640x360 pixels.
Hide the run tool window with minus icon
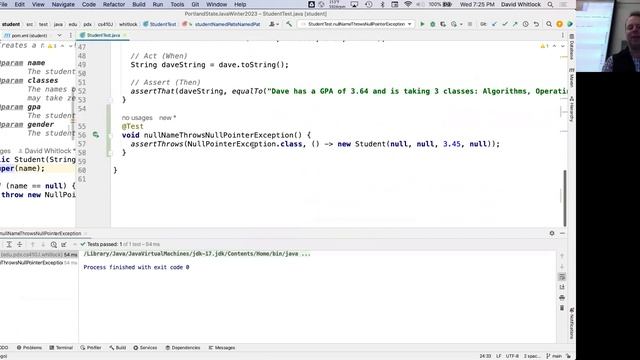click(x=562, y=233)
